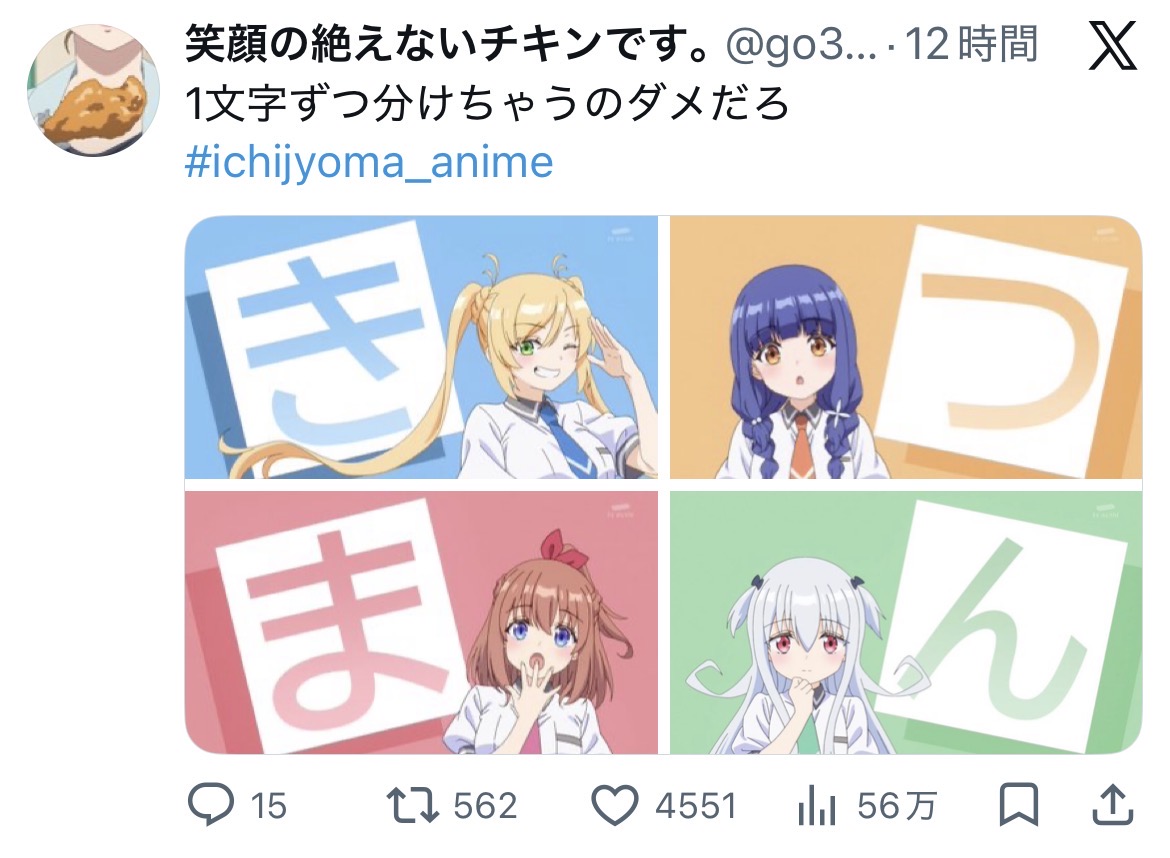Click the 4551 likes count

(x=695, y=806)
